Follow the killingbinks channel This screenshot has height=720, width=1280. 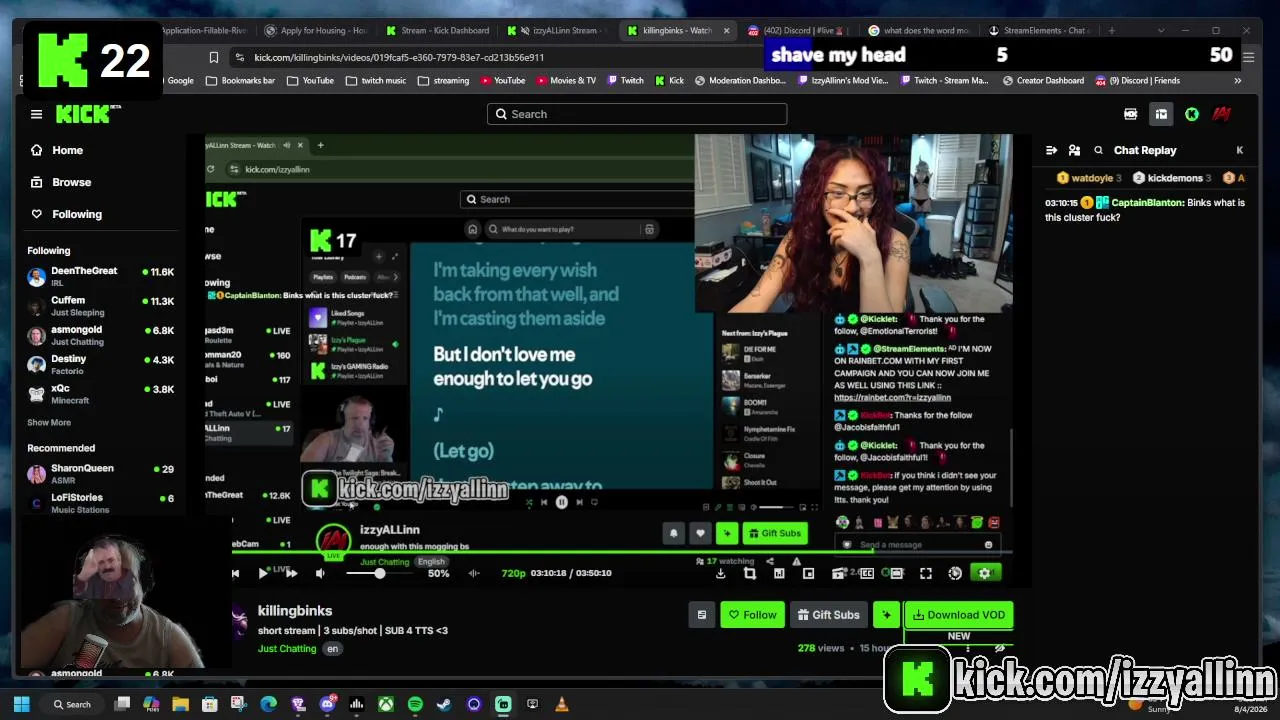click(752, 615)
